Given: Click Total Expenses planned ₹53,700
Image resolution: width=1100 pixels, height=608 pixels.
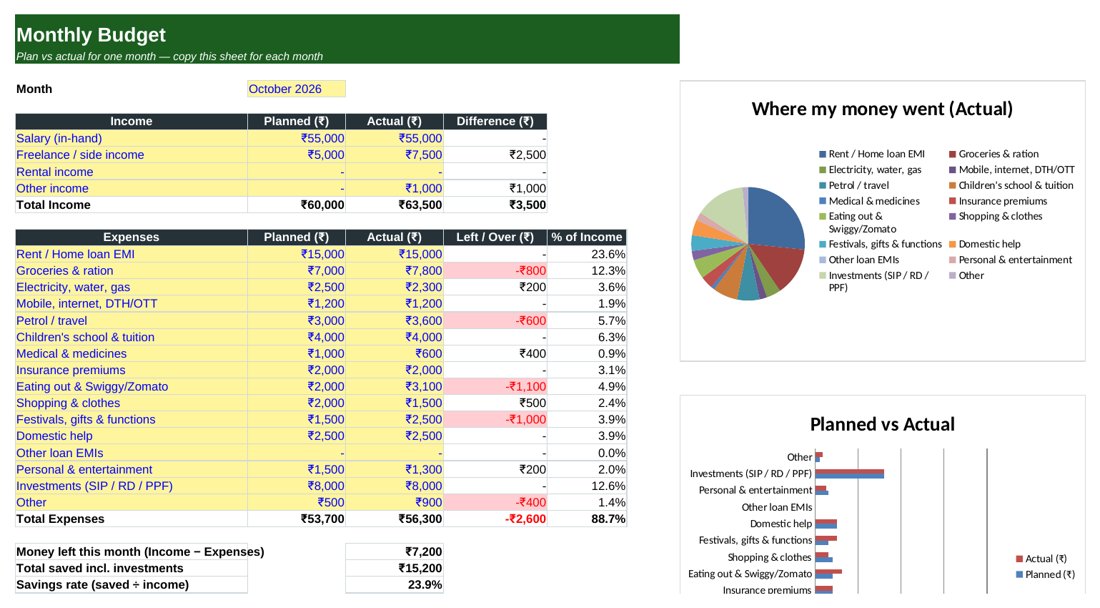Looking at the screenshot, I should [296, 520].
